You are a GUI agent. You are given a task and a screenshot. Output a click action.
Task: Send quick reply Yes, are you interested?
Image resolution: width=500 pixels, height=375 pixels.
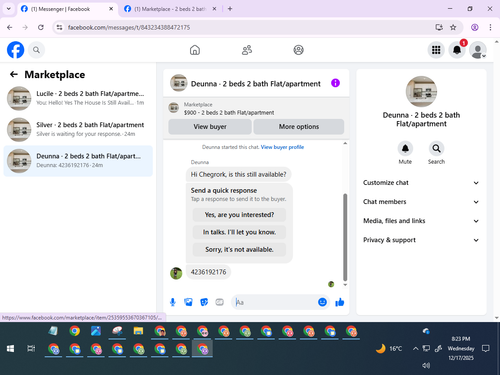[239, 215]
